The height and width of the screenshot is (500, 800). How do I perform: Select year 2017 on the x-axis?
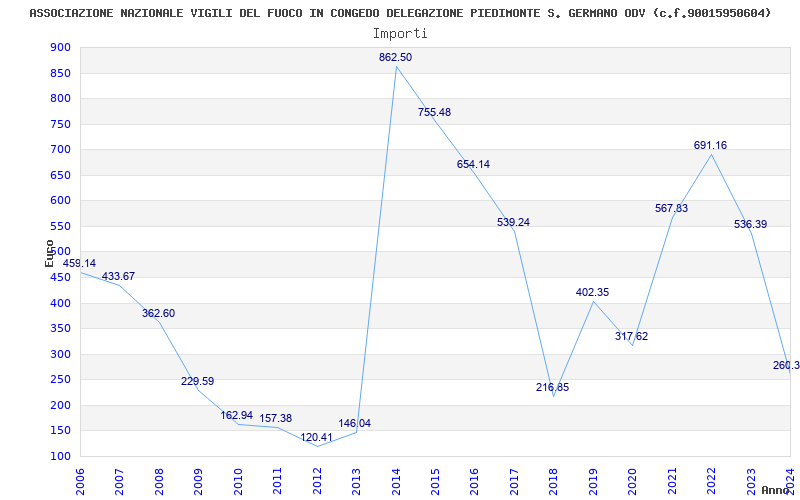click(514, 481)
